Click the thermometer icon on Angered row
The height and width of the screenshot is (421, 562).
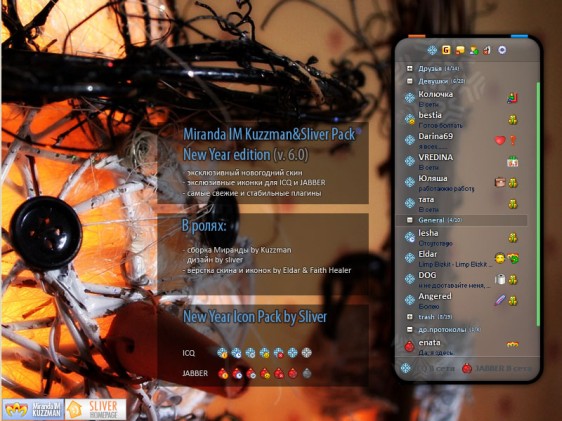point(500,300)
